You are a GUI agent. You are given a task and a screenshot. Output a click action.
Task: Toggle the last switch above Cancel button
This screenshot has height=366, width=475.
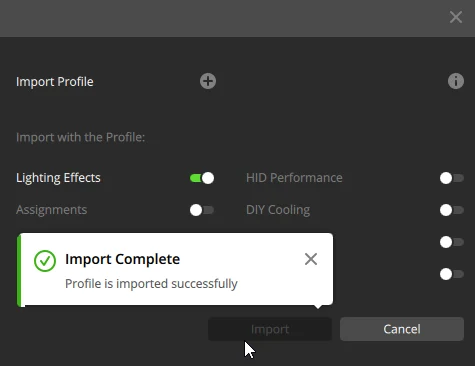click(452, 274)
